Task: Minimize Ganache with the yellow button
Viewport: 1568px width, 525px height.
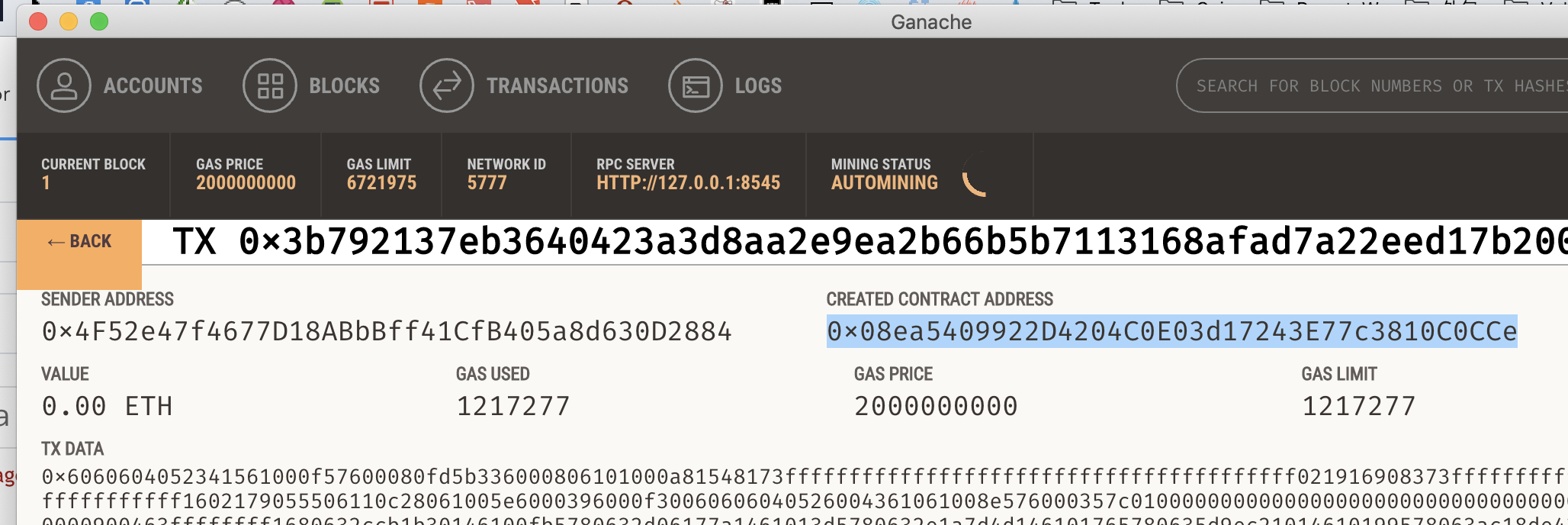Action: 69,21
